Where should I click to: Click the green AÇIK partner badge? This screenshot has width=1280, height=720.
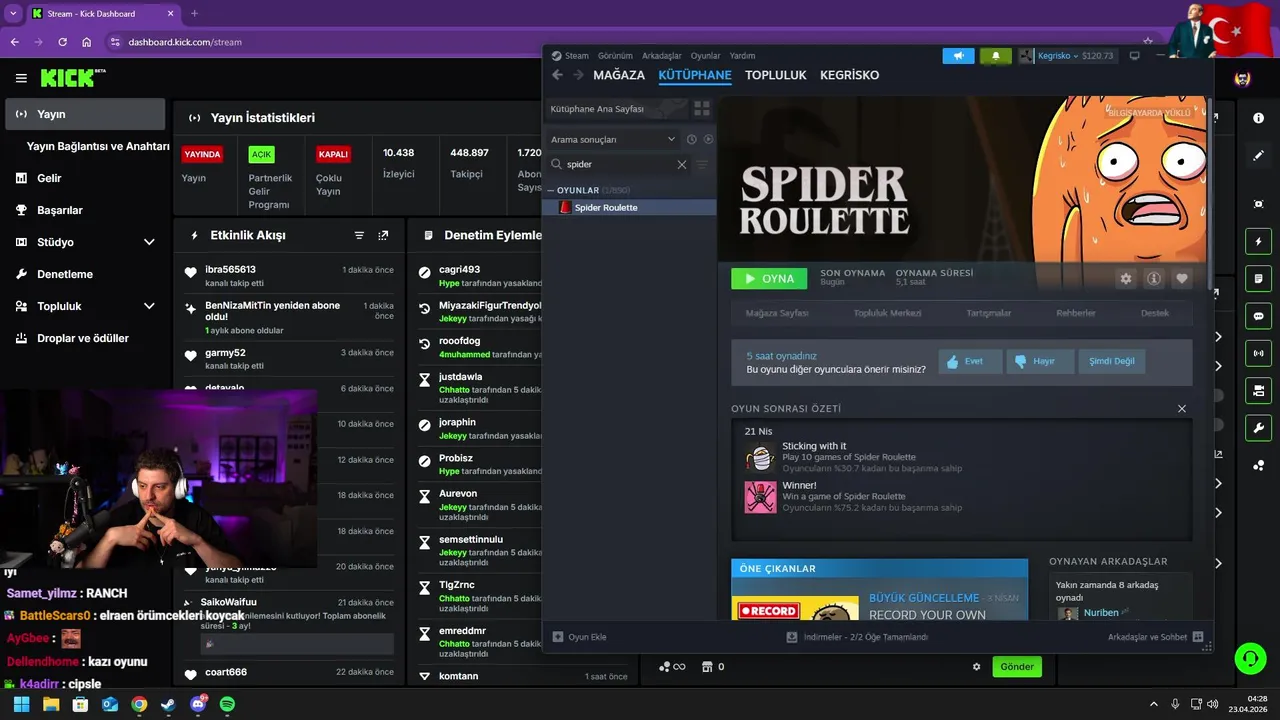click(261, 154)
